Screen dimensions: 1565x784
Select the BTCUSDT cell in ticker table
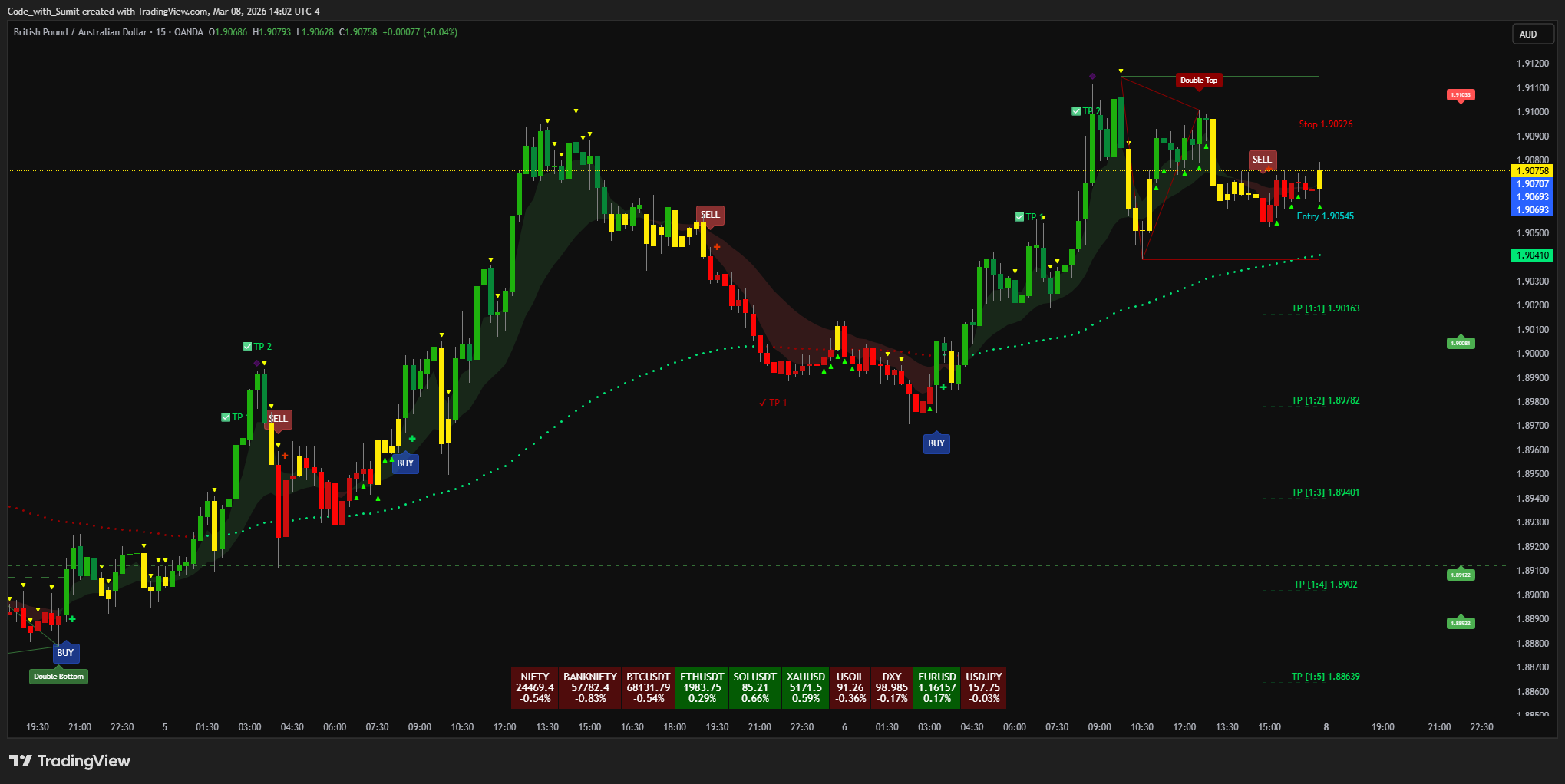648,687
